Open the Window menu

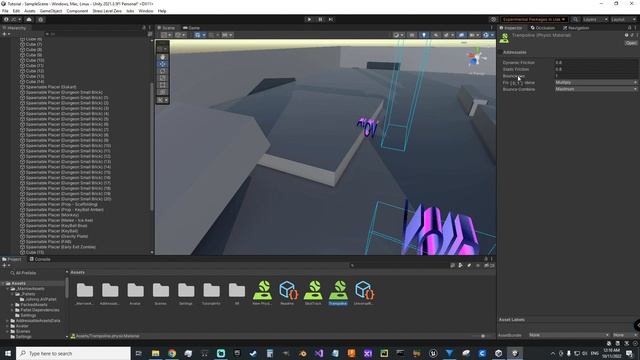coord(146,11)
